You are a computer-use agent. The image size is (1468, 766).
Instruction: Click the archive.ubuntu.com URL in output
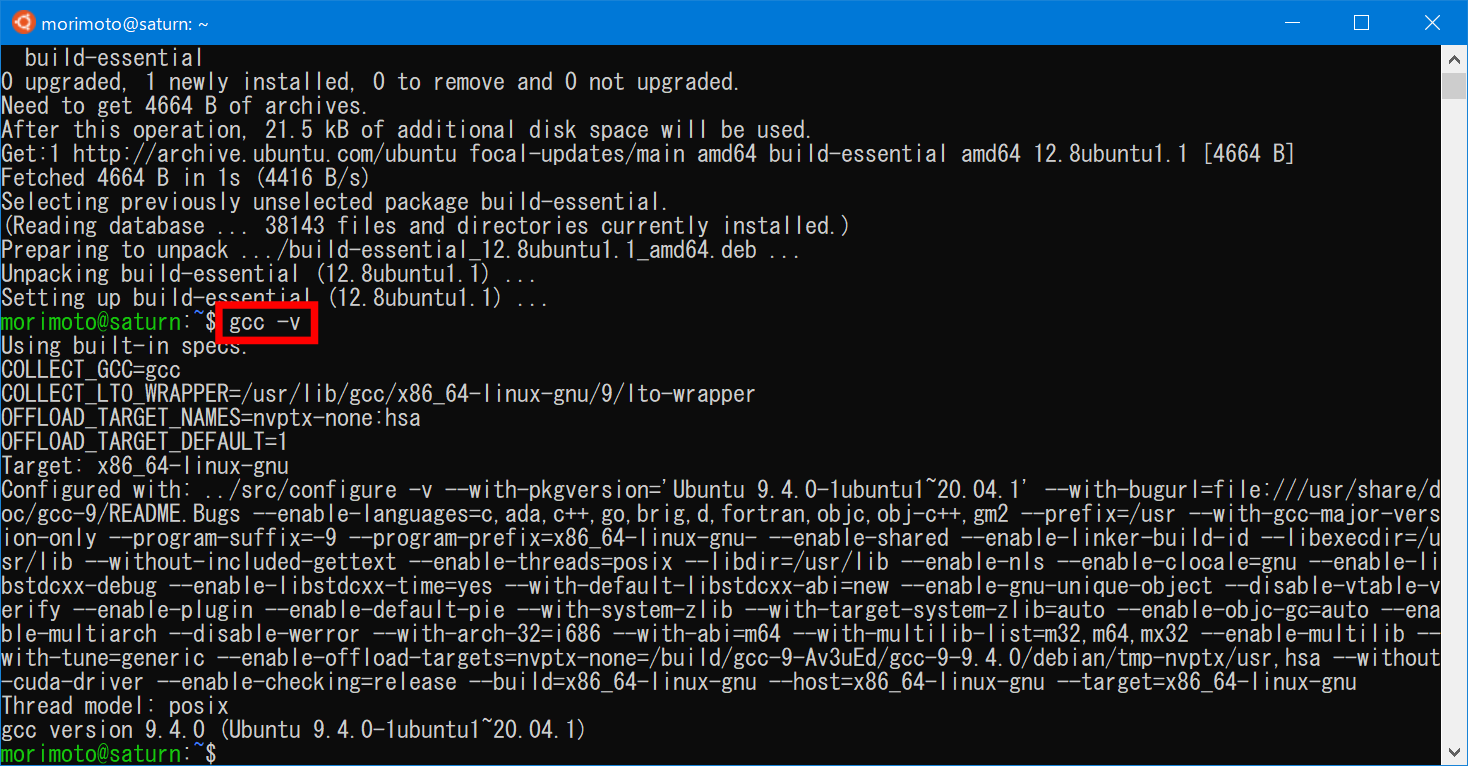pos(265,154)
